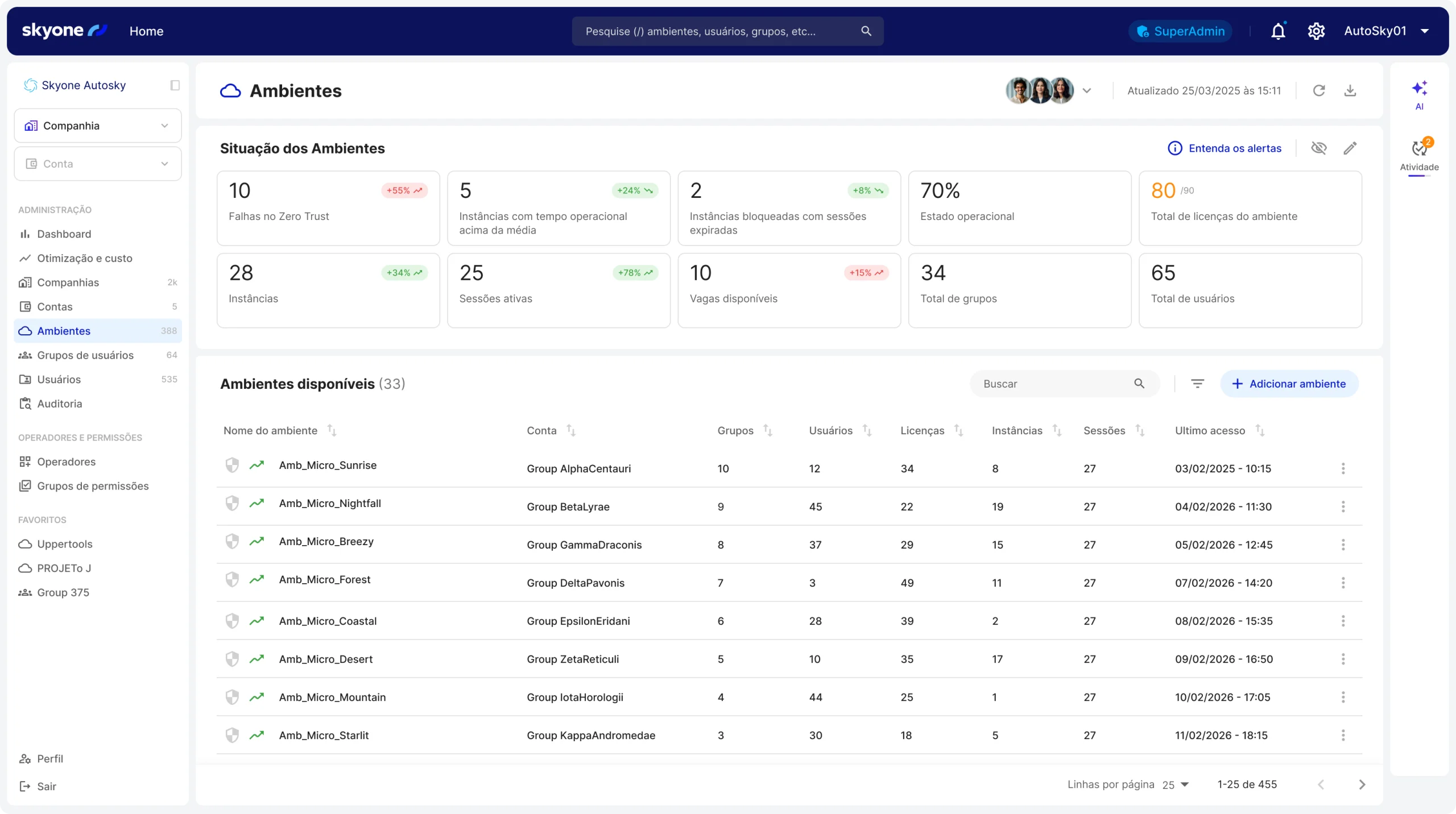The image size is (1456, 814).
Task: Sort table by Nome do ambiente
Action: [332, 431]
